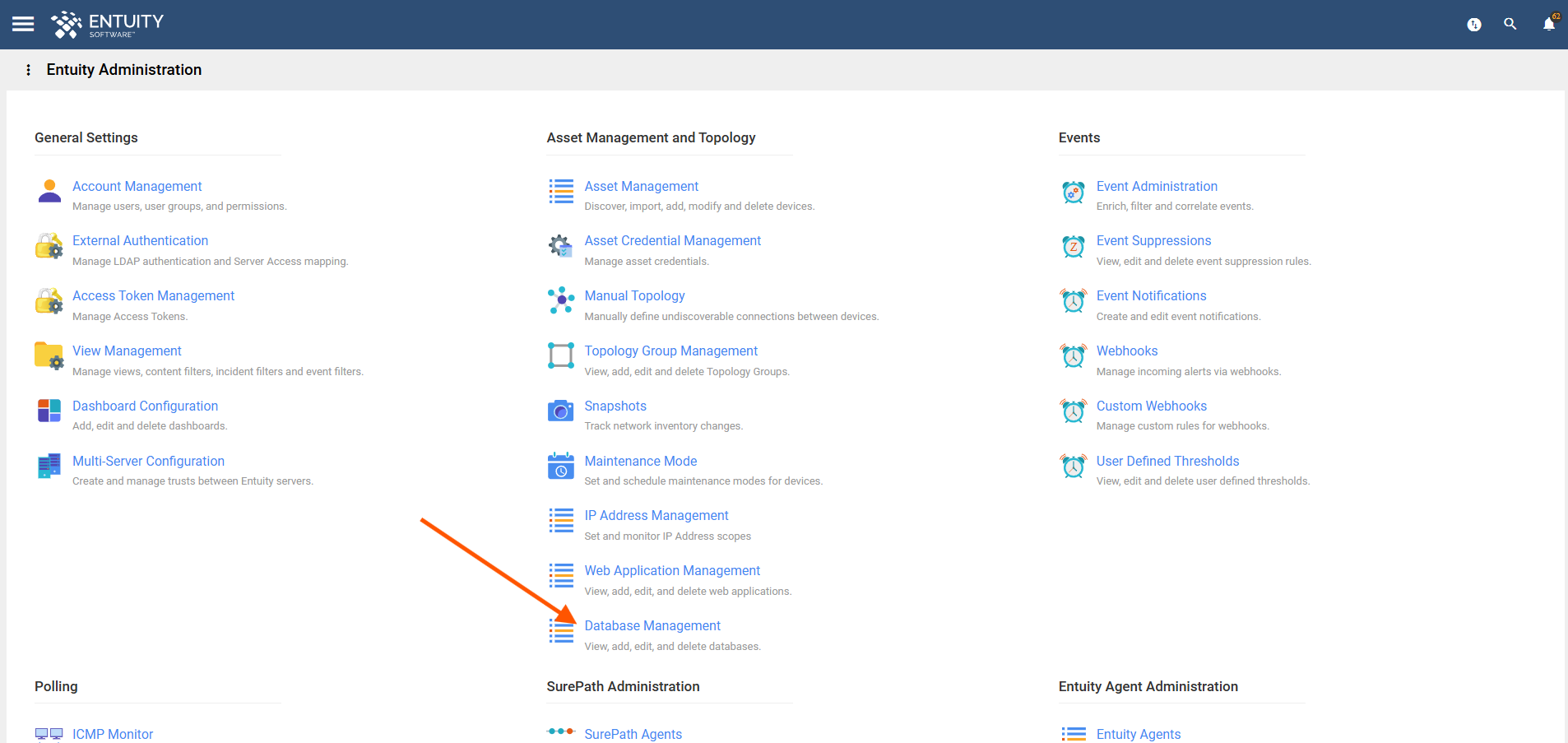The width and height of the screenshot is (1568, 743).
Task: Open External Authentication link
Action: pos(140,240)
